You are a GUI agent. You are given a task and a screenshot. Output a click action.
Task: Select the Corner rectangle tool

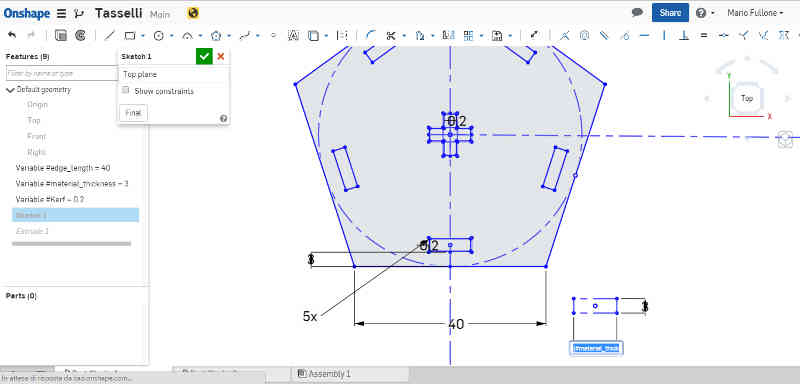[x=130, y=36]
